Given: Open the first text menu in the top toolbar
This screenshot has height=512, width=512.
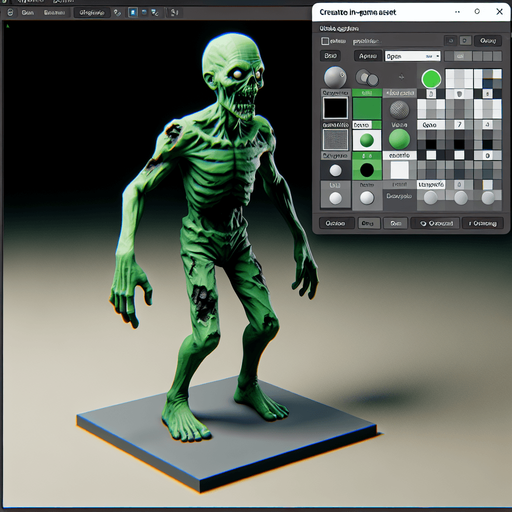Looking at the screenshot, I should pyautogui.click(x=28, y=13).
